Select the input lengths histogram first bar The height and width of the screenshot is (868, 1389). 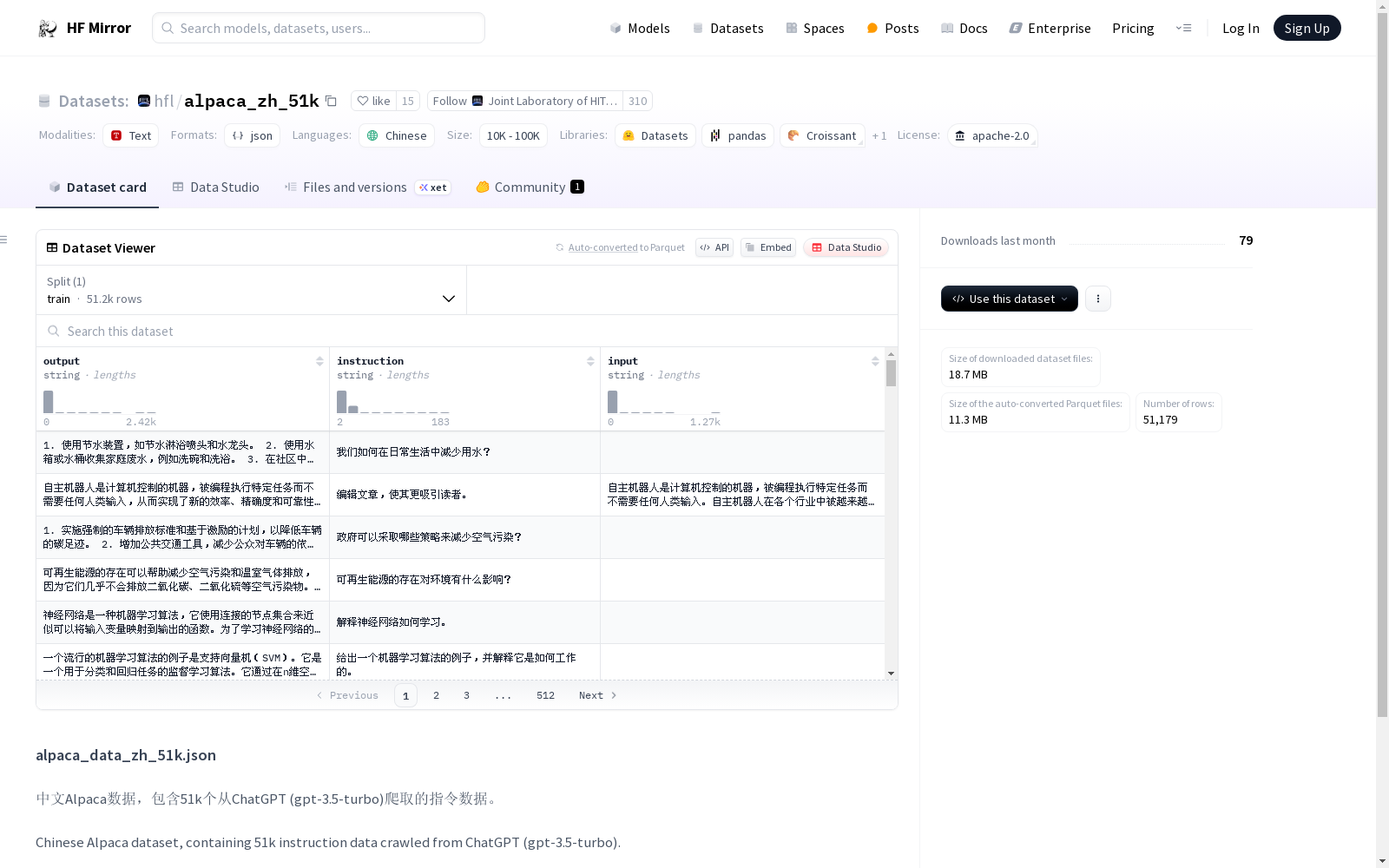click(x=612, y=402)
